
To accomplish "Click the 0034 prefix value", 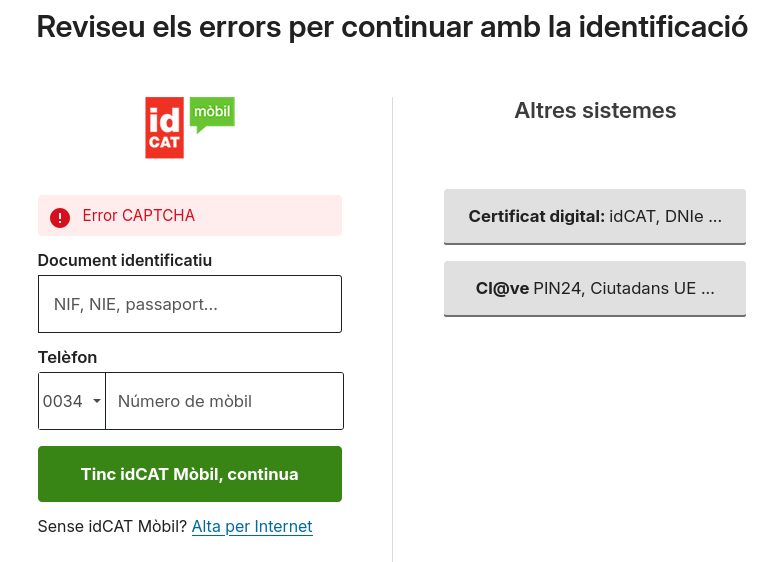I will pyautogui.click(x=63, y=401).
